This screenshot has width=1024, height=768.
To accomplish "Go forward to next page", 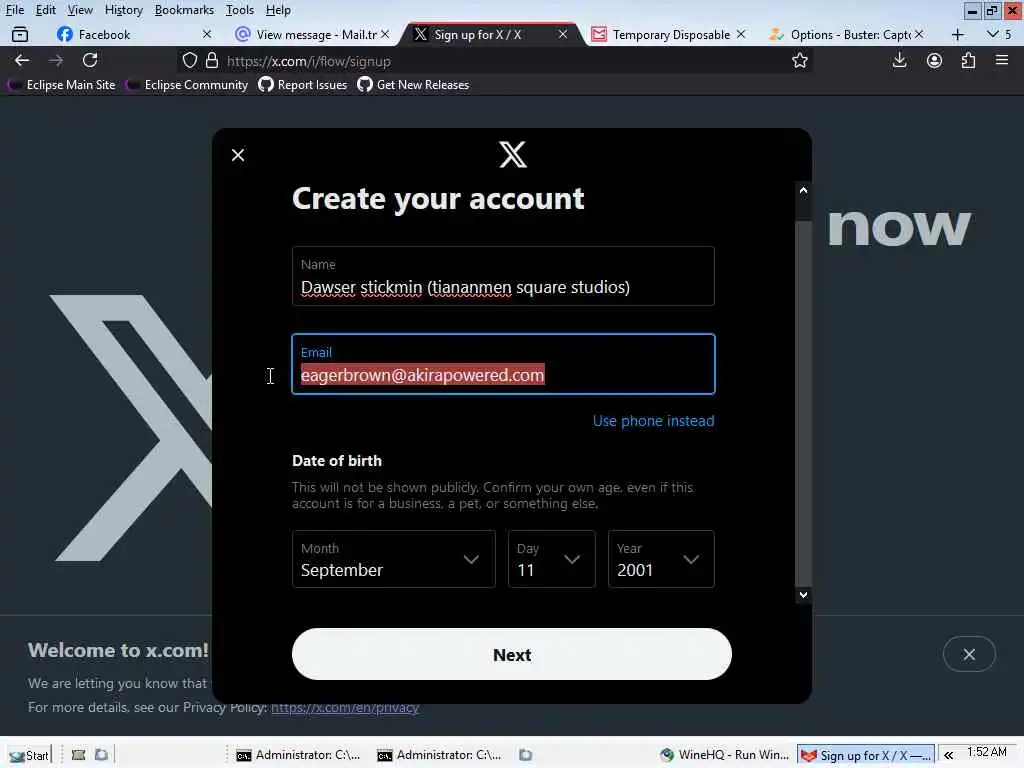I will click(56, 61).
